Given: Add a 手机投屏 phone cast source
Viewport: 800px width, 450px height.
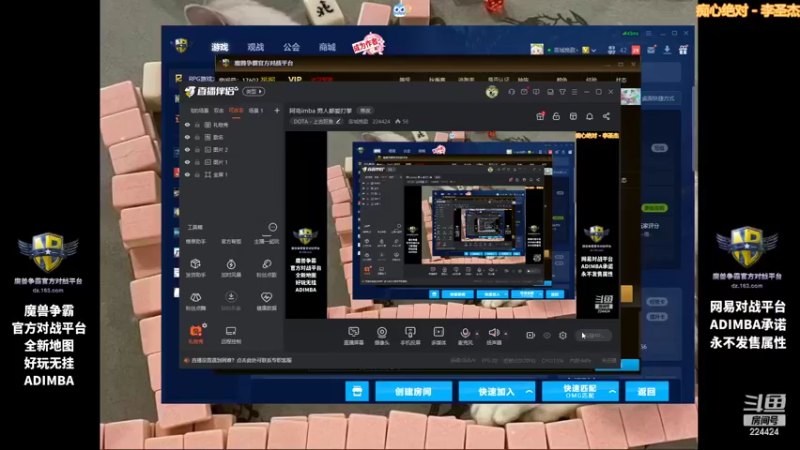Looking at the screenshot, I should coord(410,336).
